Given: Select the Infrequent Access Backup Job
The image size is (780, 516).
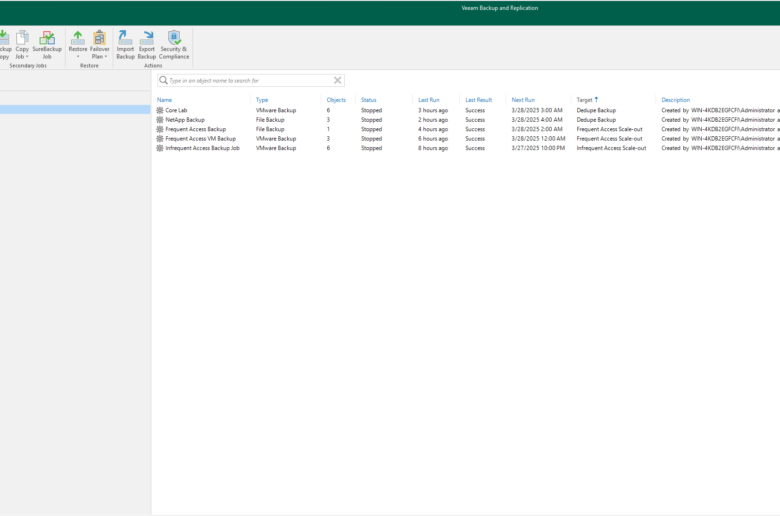Looking at the screenshot, I should click(x=468, y=148).
